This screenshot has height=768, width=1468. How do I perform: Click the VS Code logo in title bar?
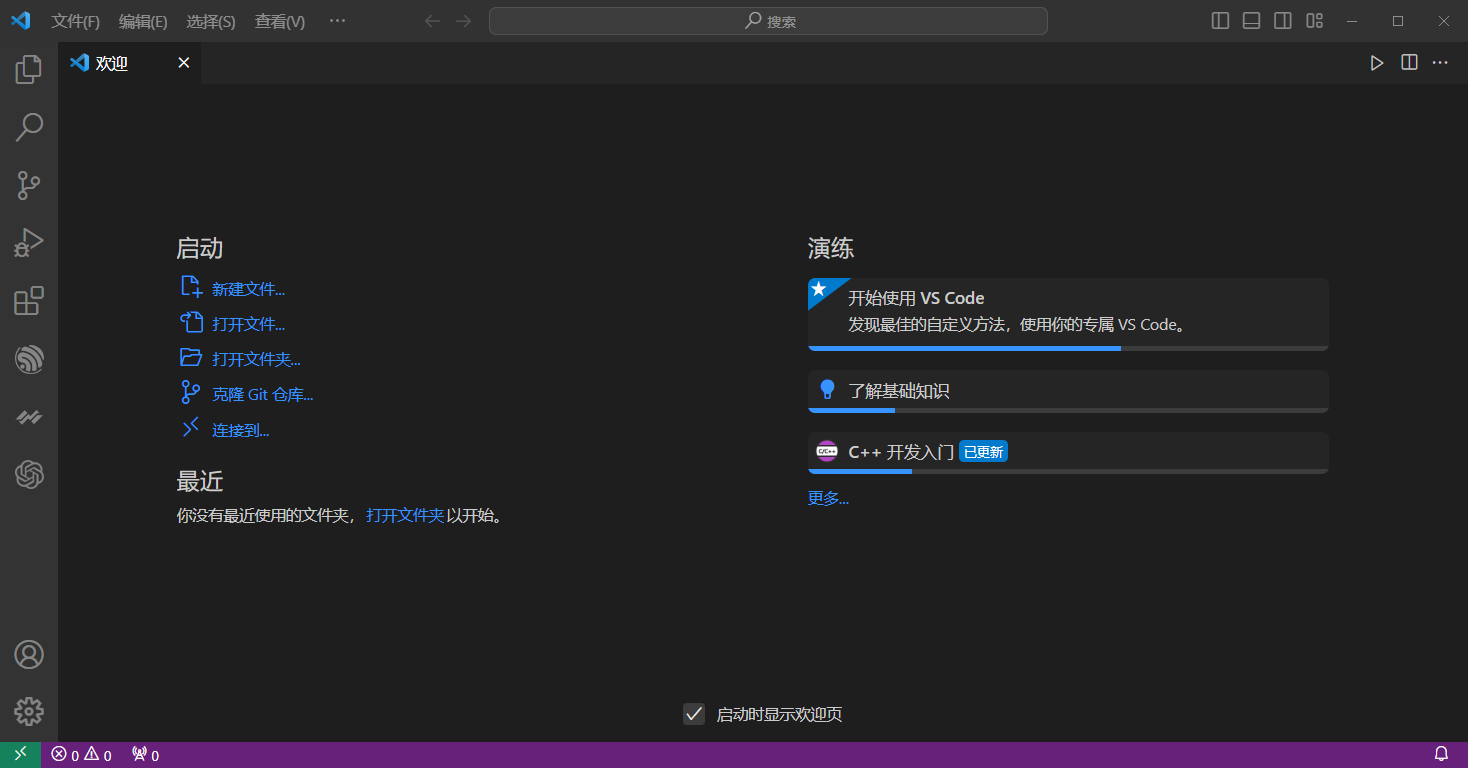pyautogui.click(x=20, y=20)
